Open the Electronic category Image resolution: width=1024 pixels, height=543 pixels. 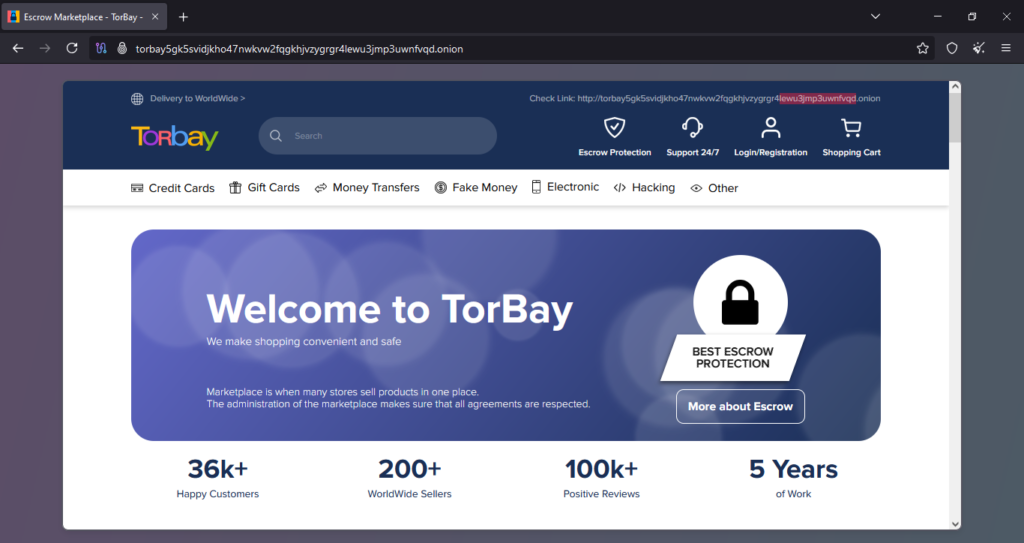click(x=565, y=187)
